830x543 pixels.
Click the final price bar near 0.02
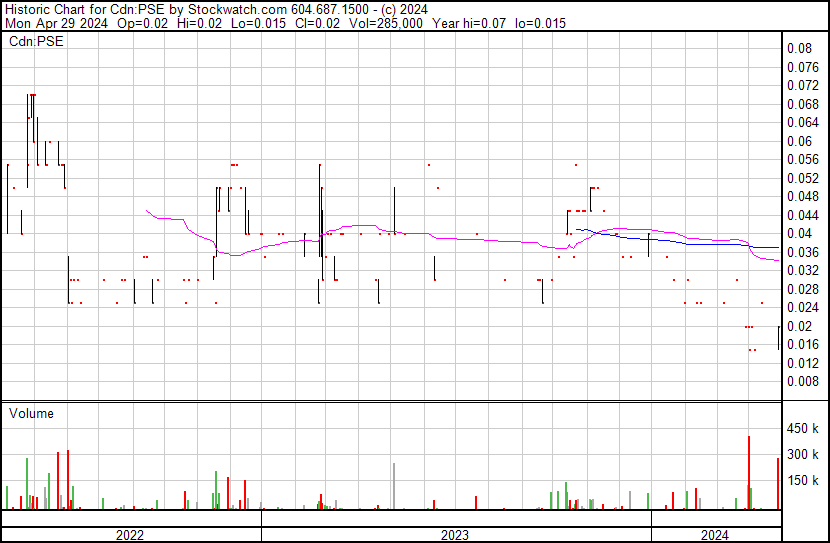(x=778, y=338)
